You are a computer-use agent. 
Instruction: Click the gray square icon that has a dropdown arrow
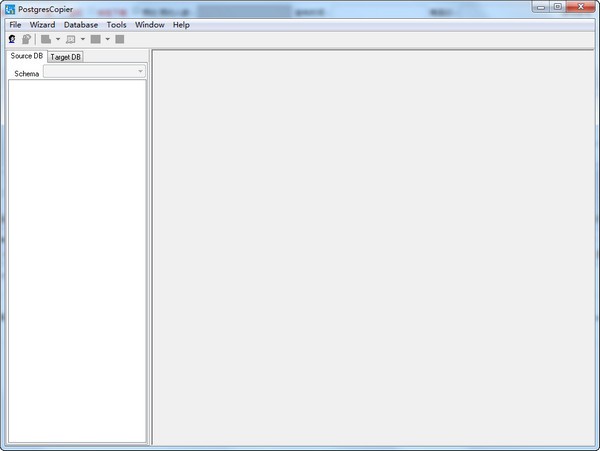tap(95, 39)
